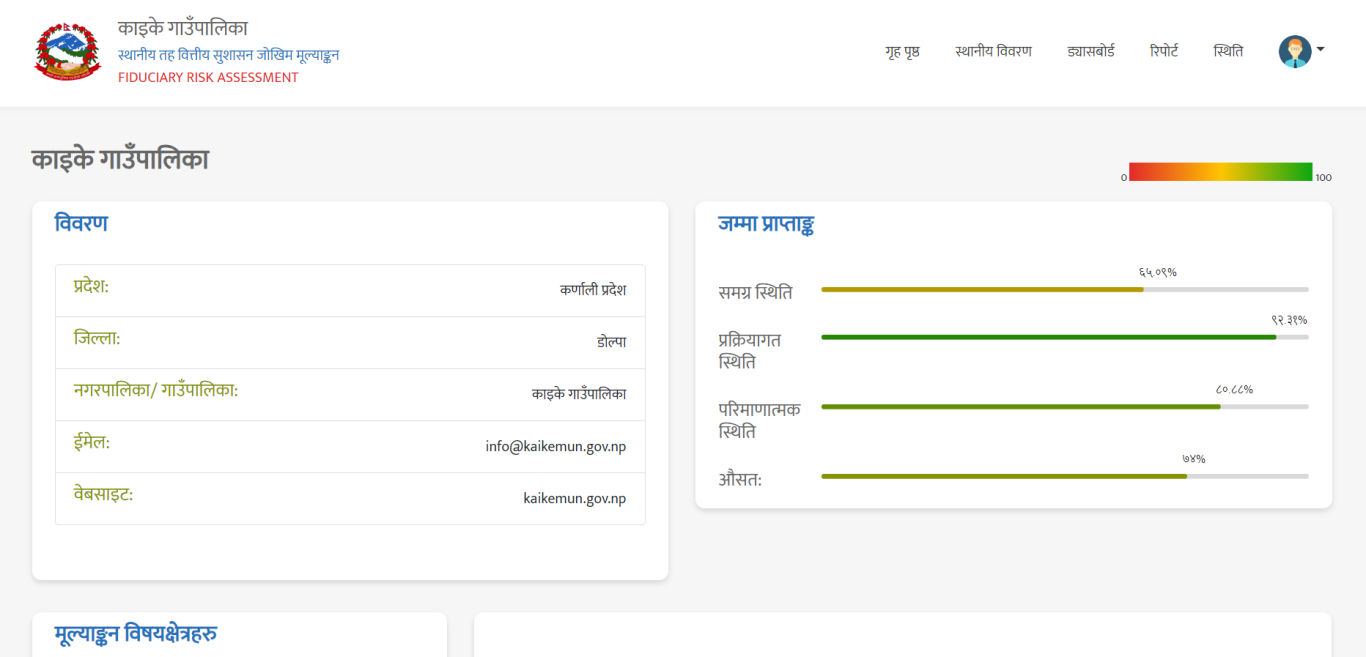Viewport: 1366px width, 657px height.
Task: Click the समग्र स्थिति progress bar
Action: pyautogui.click(x=1065, y=289)
